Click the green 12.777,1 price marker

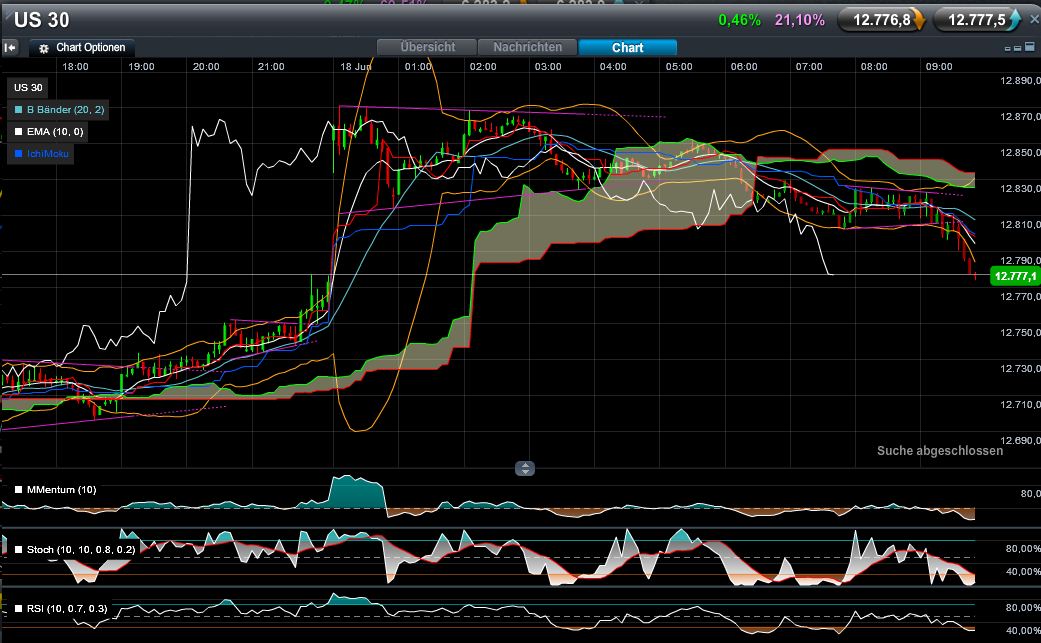pyautogui.click(x=1014, y=276)
